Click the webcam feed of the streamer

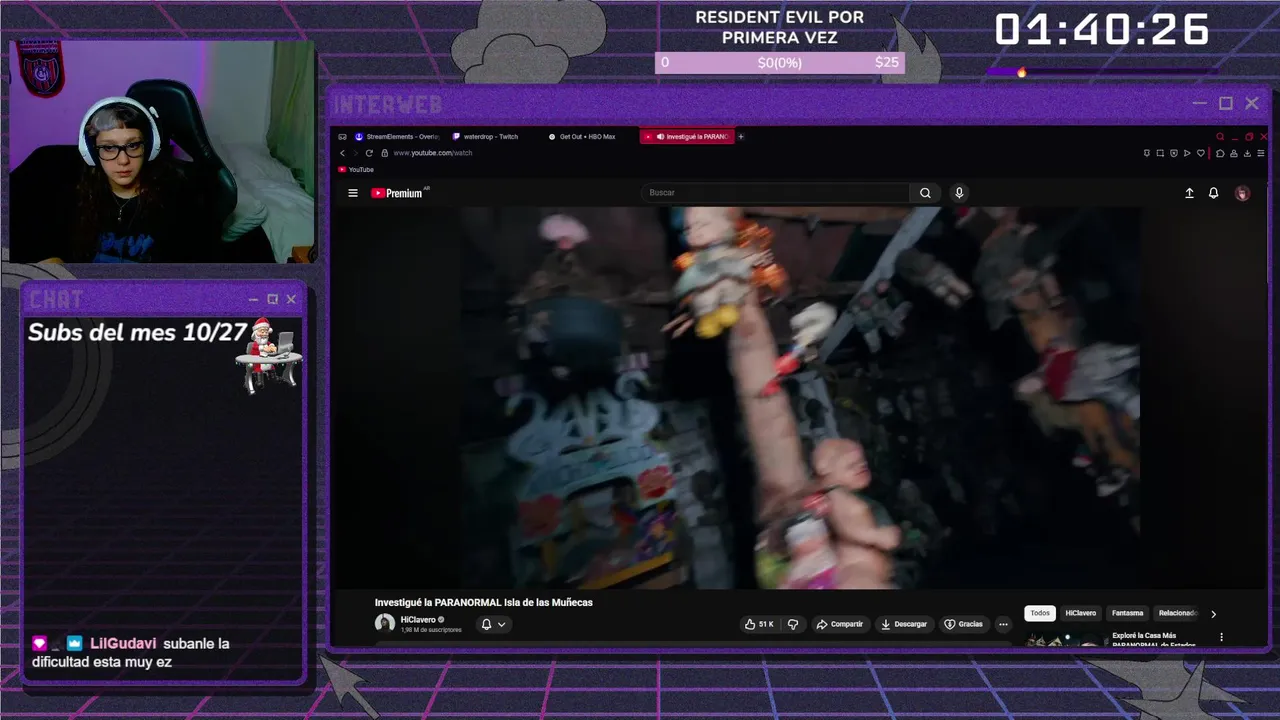(162, 152)
